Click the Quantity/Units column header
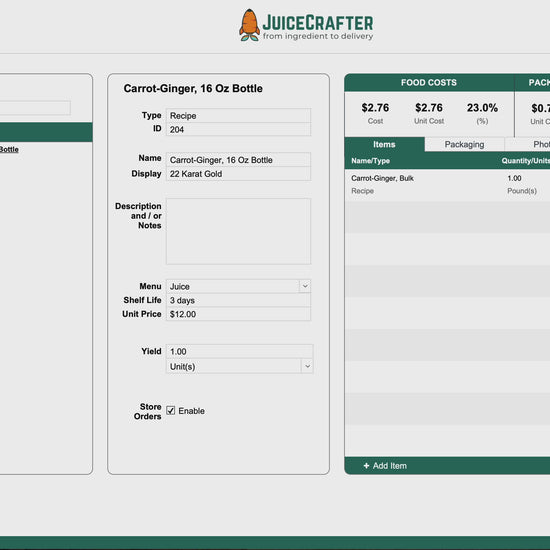The height and width of the screenshot is (550, 550). [525, 161]
